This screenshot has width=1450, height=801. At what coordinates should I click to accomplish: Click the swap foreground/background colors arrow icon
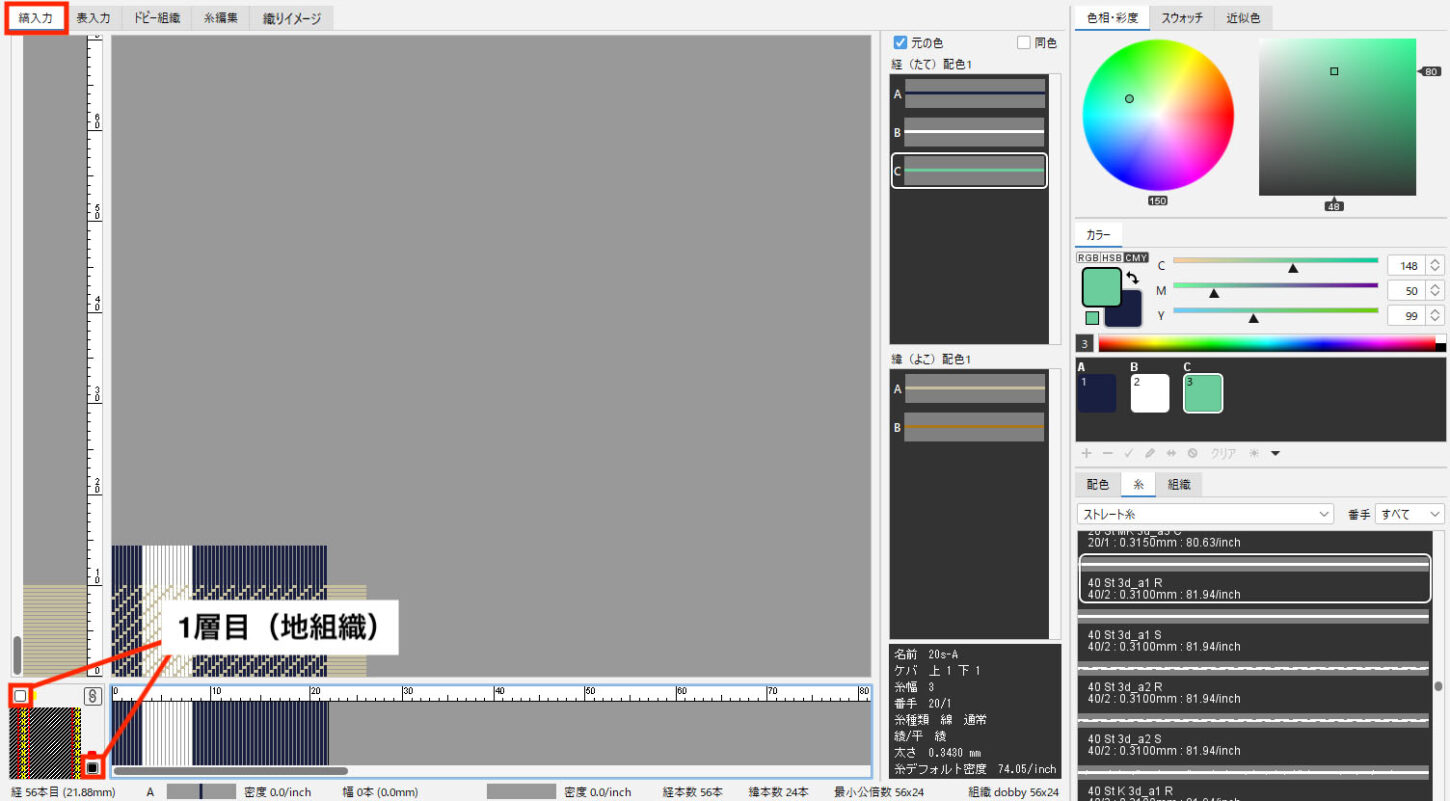pyautogui.click(x=1132, y=278)
